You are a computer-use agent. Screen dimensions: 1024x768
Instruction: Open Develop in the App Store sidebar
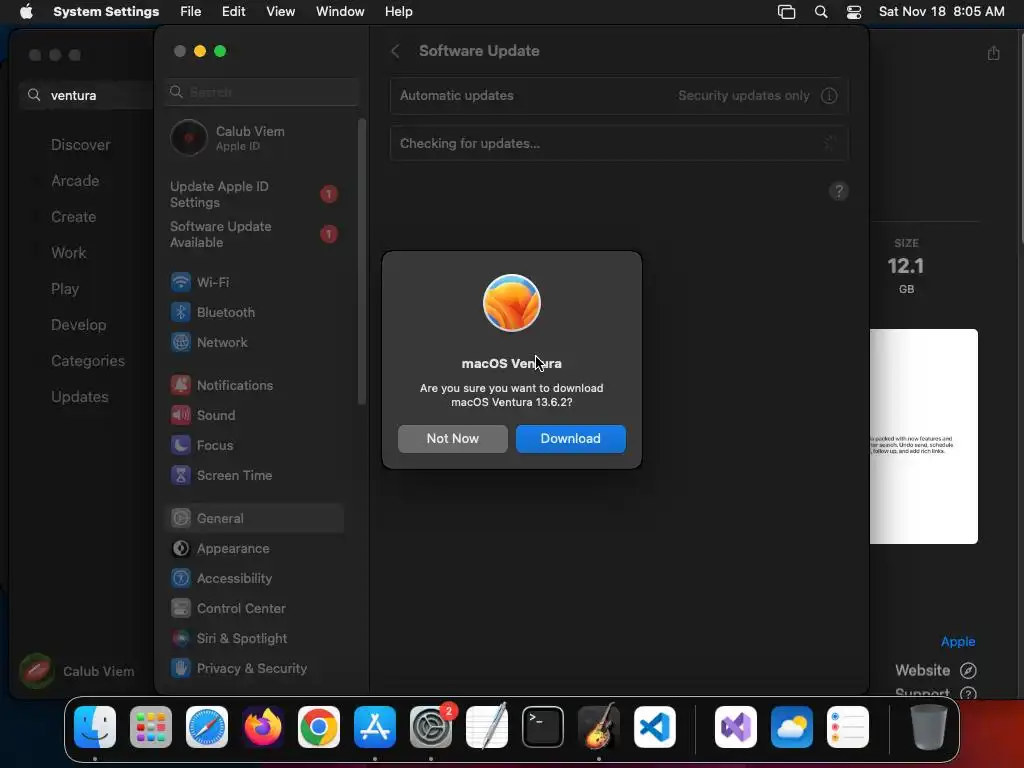click(78, 325)
